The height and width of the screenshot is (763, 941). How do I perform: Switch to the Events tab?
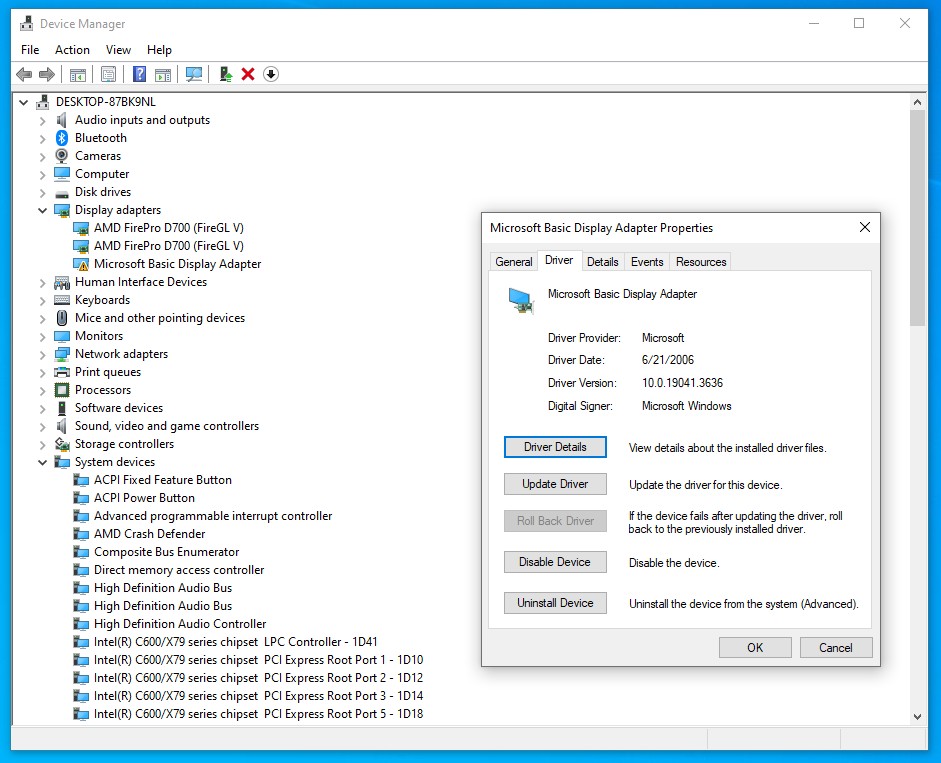pos(647,262)
